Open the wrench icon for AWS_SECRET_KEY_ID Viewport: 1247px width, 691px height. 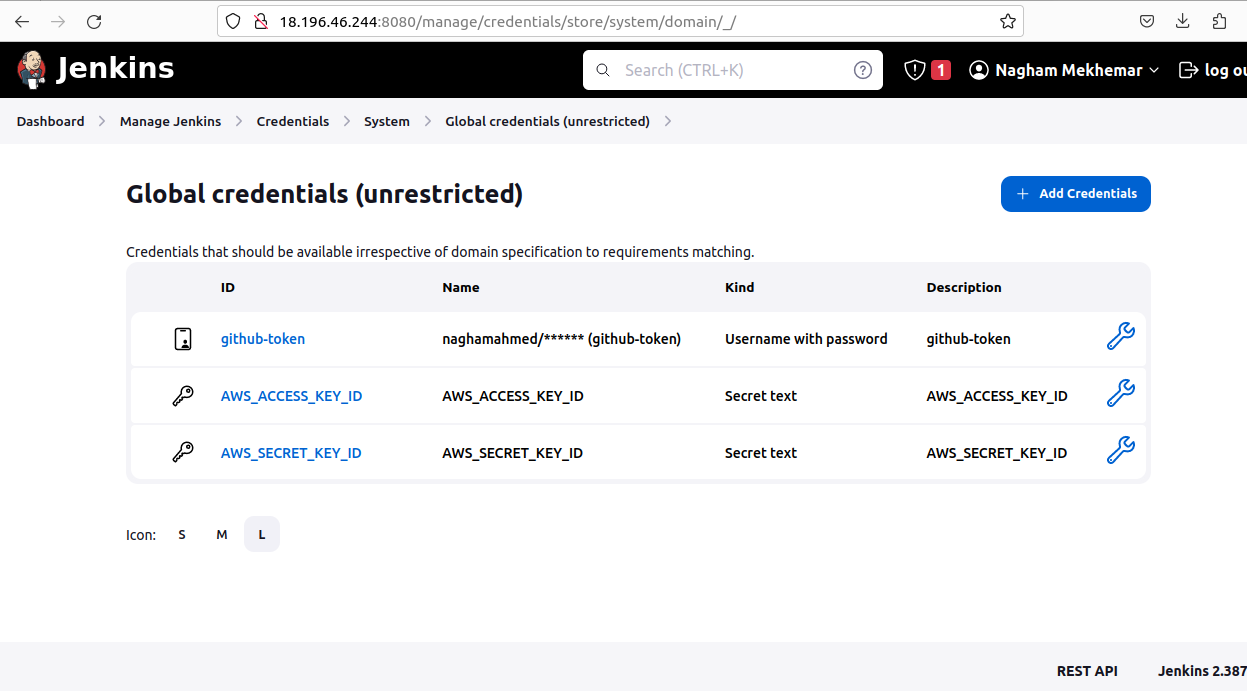tap(1120, 451)
